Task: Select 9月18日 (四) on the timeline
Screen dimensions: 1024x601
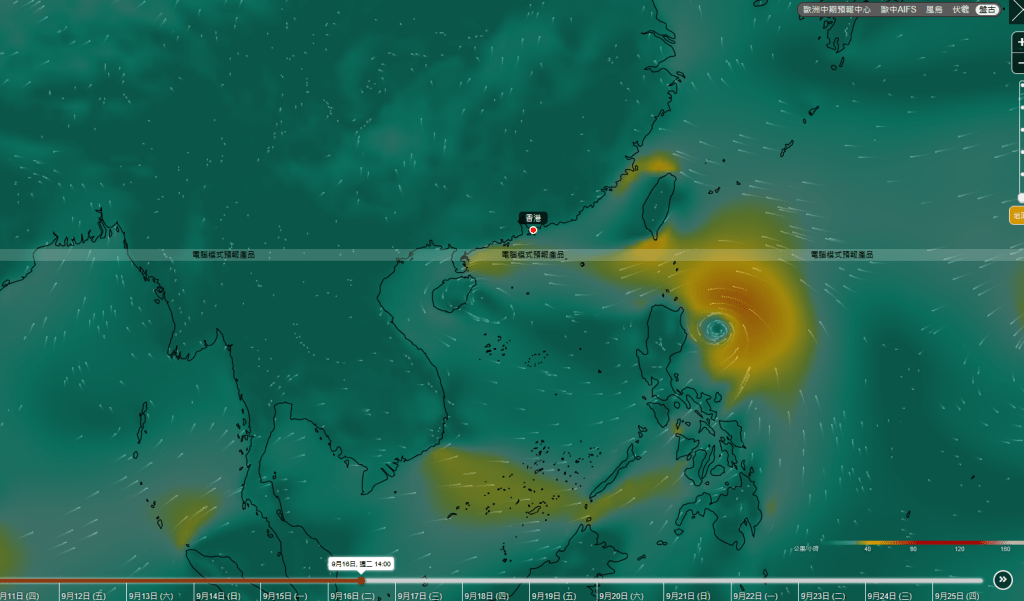Action: (487, 595)
